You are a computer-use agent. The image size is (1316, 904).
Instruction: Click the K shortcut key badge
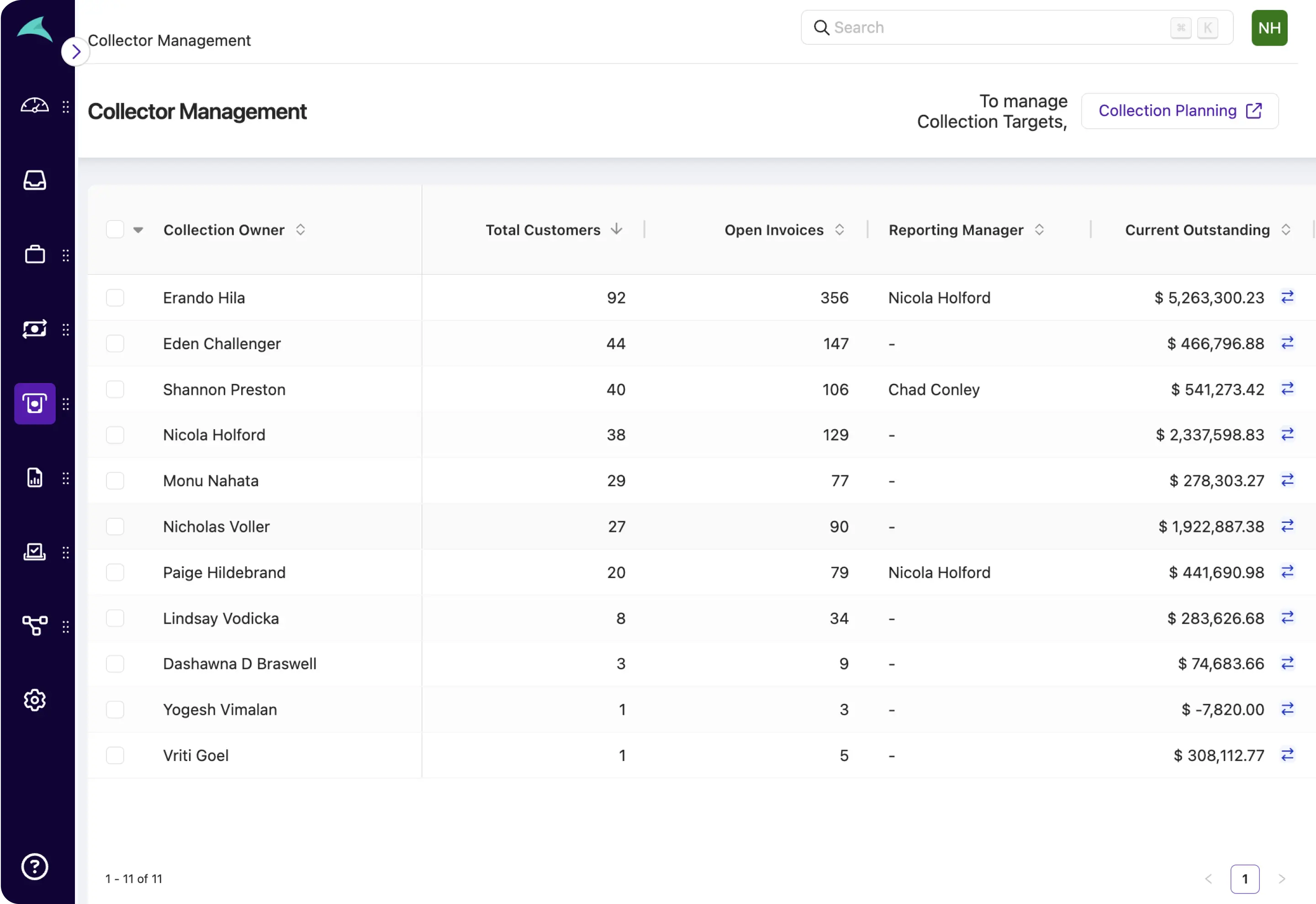click(x=1207, y=27)
